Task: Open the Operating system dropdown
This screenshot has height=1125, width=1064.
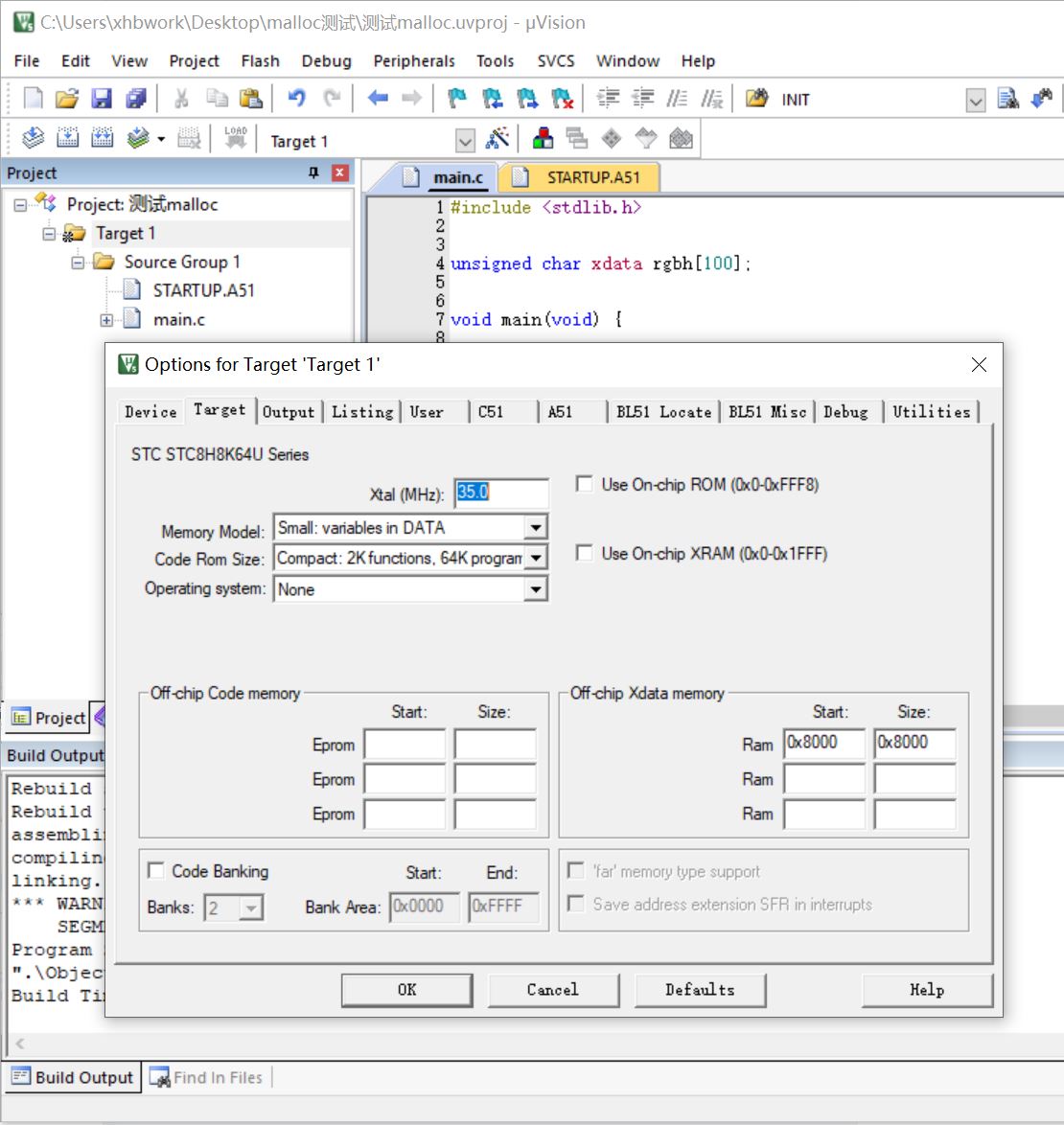Action: [535, 589]
